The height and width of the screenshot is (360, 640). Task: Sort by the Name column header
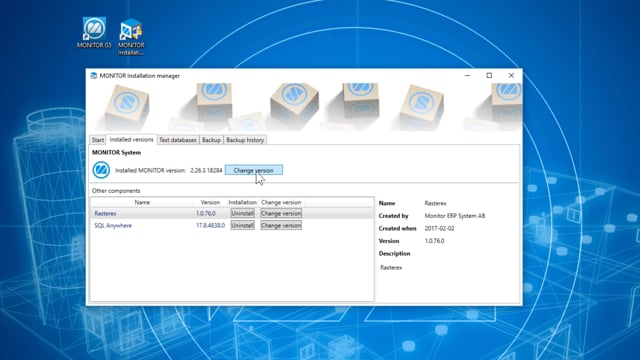pyautogui.click(x=142, y=202)
